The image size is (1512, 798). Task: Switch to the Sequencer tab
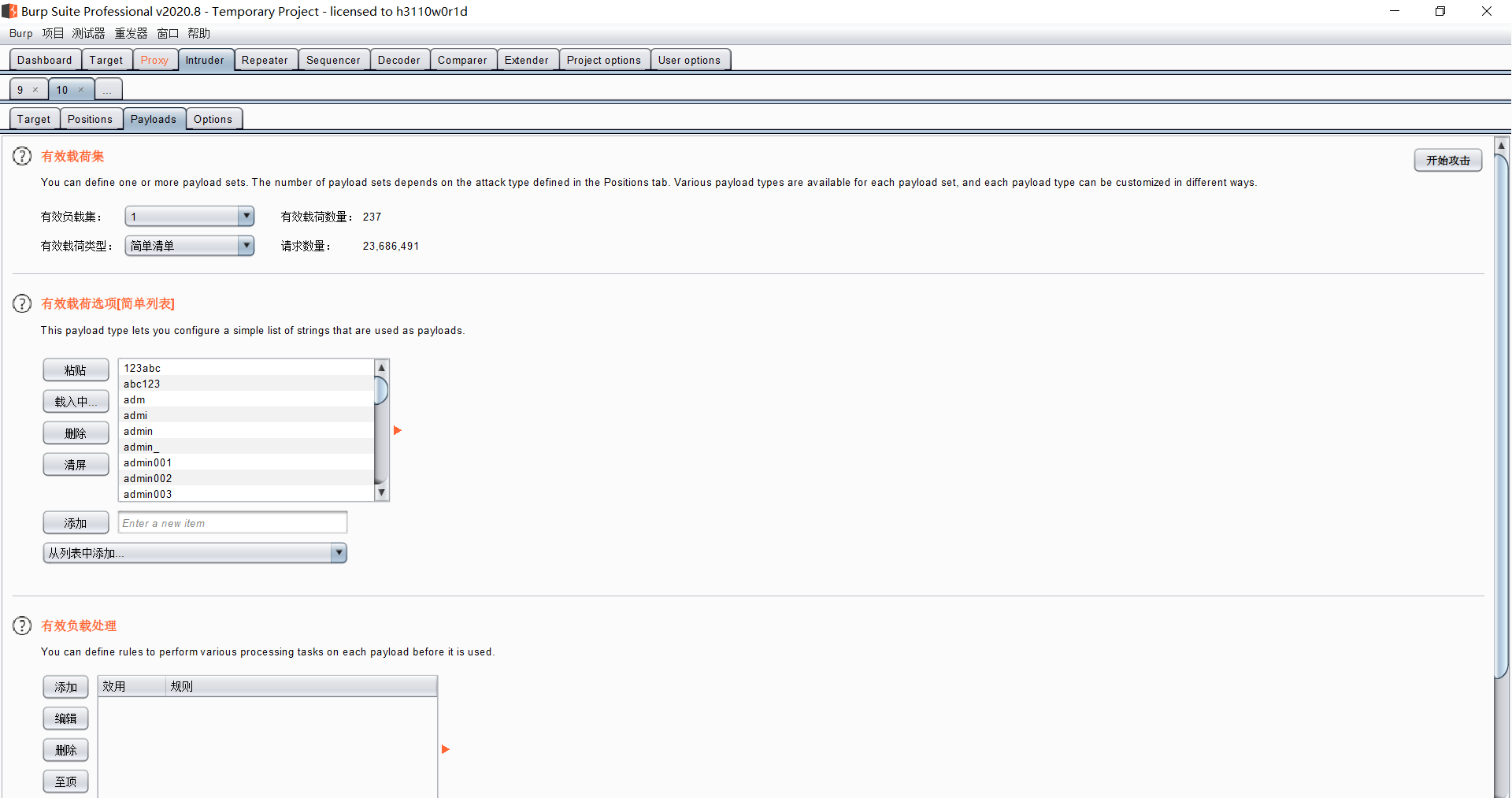tap(333, 60)
